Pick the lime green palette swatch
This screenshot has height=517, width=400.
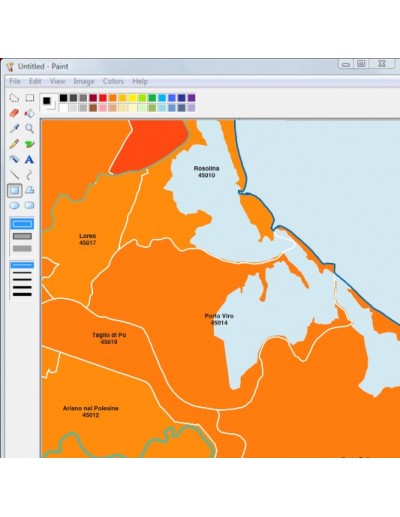coord(142,98)
